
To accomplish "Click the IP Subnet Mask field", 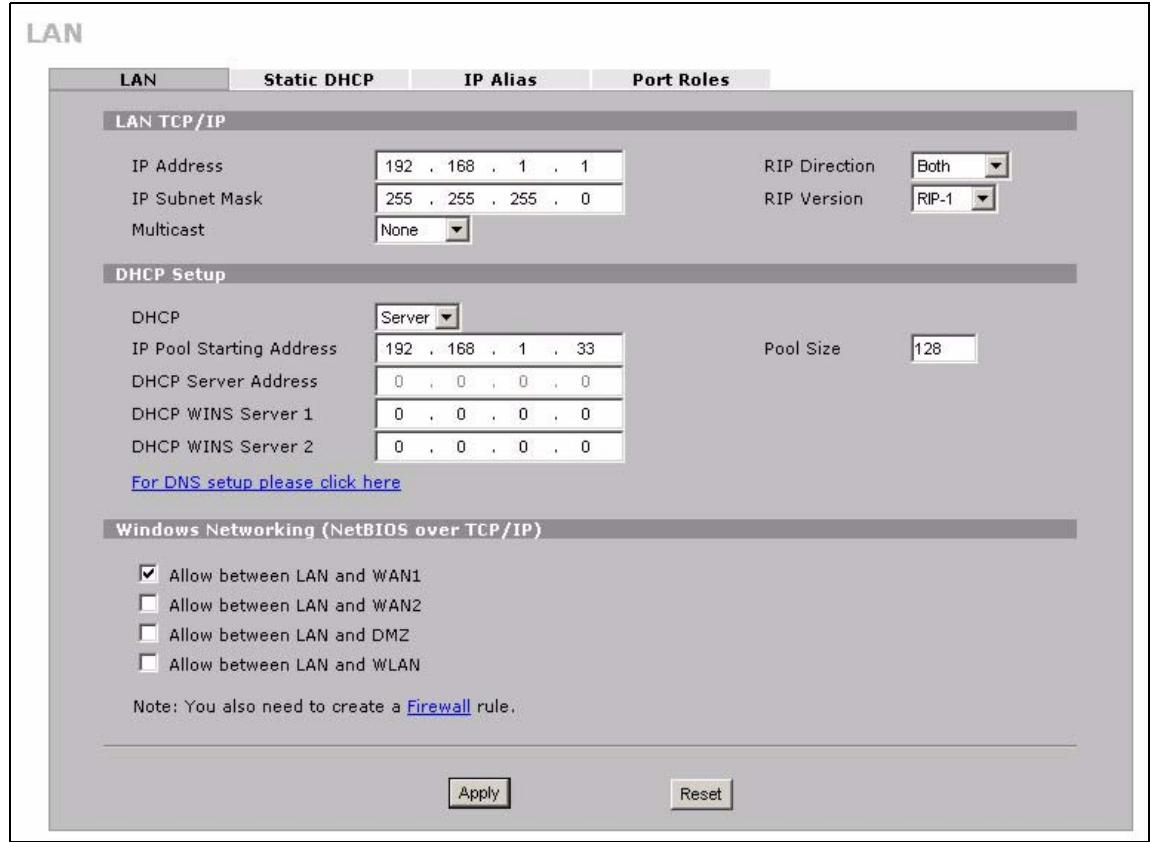I will tap(499, 198).
